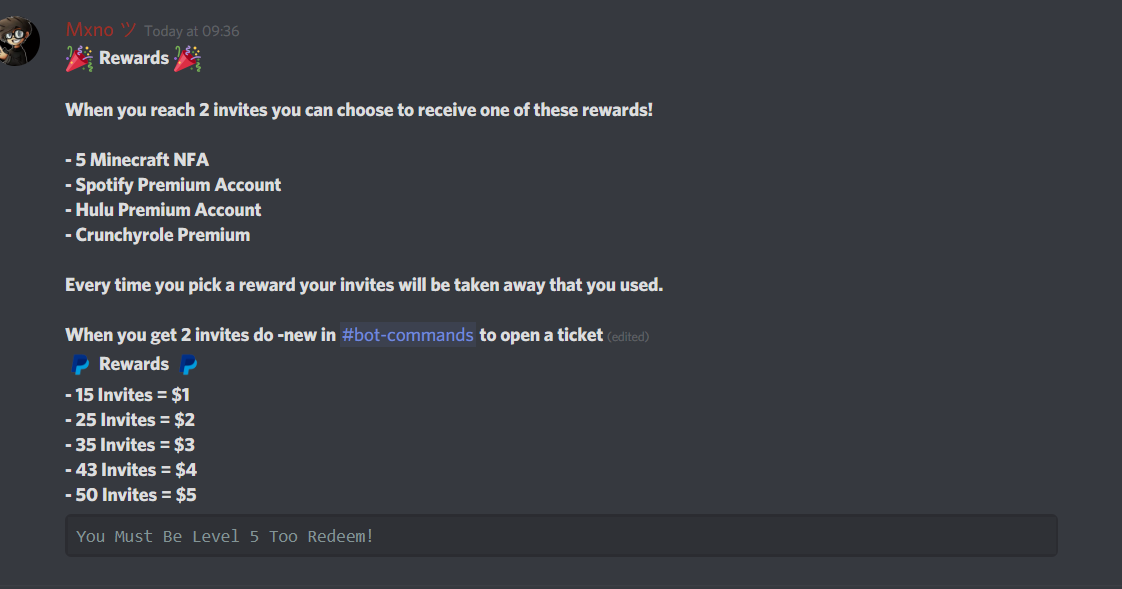Click the PayPal emoji left of Rewards
The image size is (1122, 589).
click(81, 365)
